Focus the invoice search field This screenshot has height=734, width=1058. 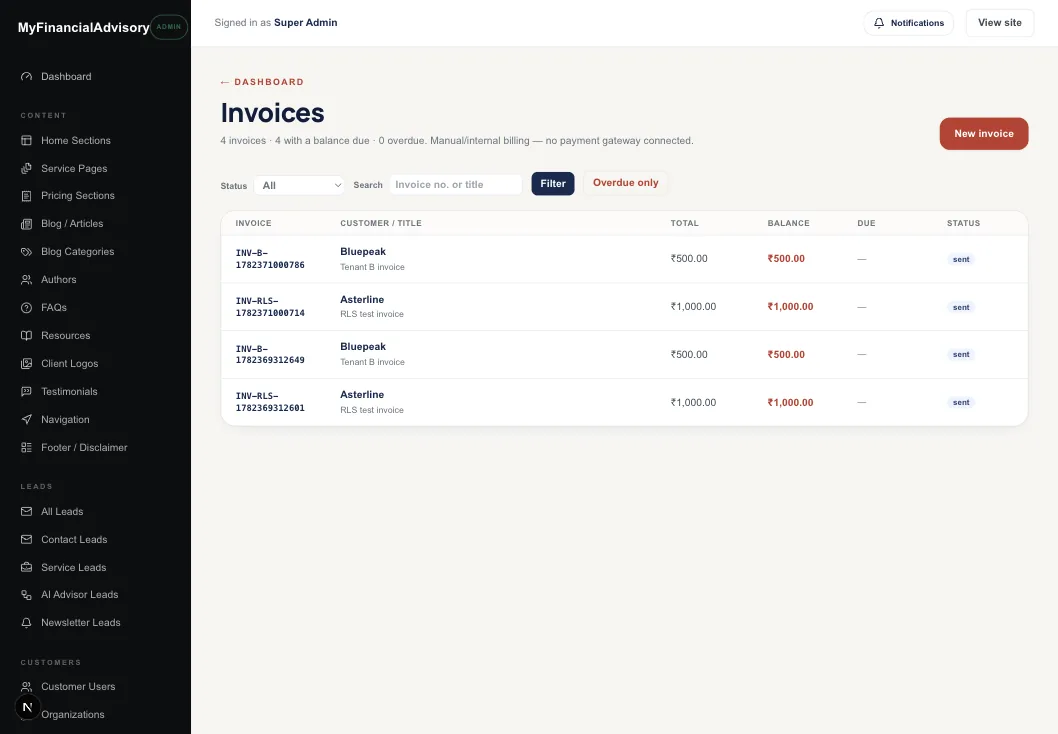[x=455, y=185]
